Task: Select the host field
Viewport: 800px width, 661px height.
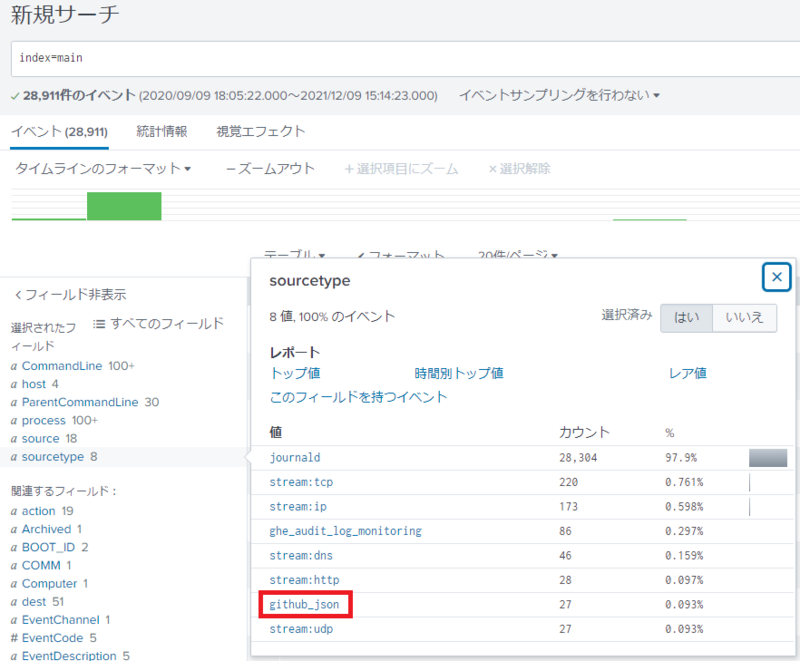Action: (35, 384)
